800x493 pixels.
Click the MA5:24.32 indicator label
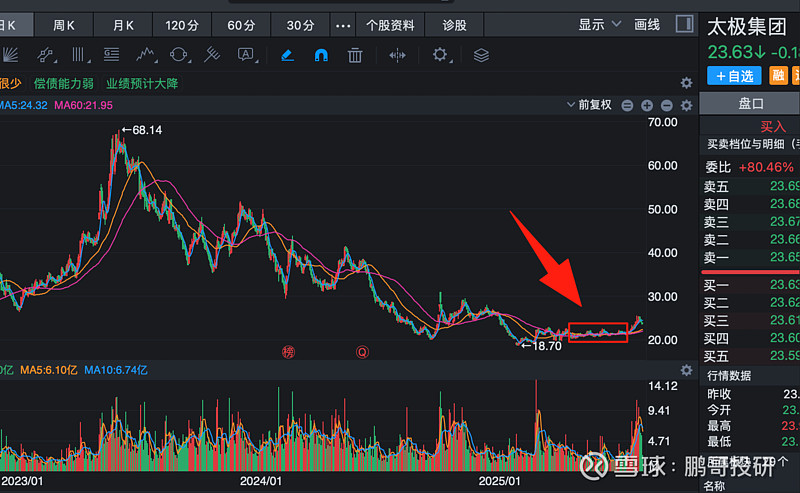[23, 105]
